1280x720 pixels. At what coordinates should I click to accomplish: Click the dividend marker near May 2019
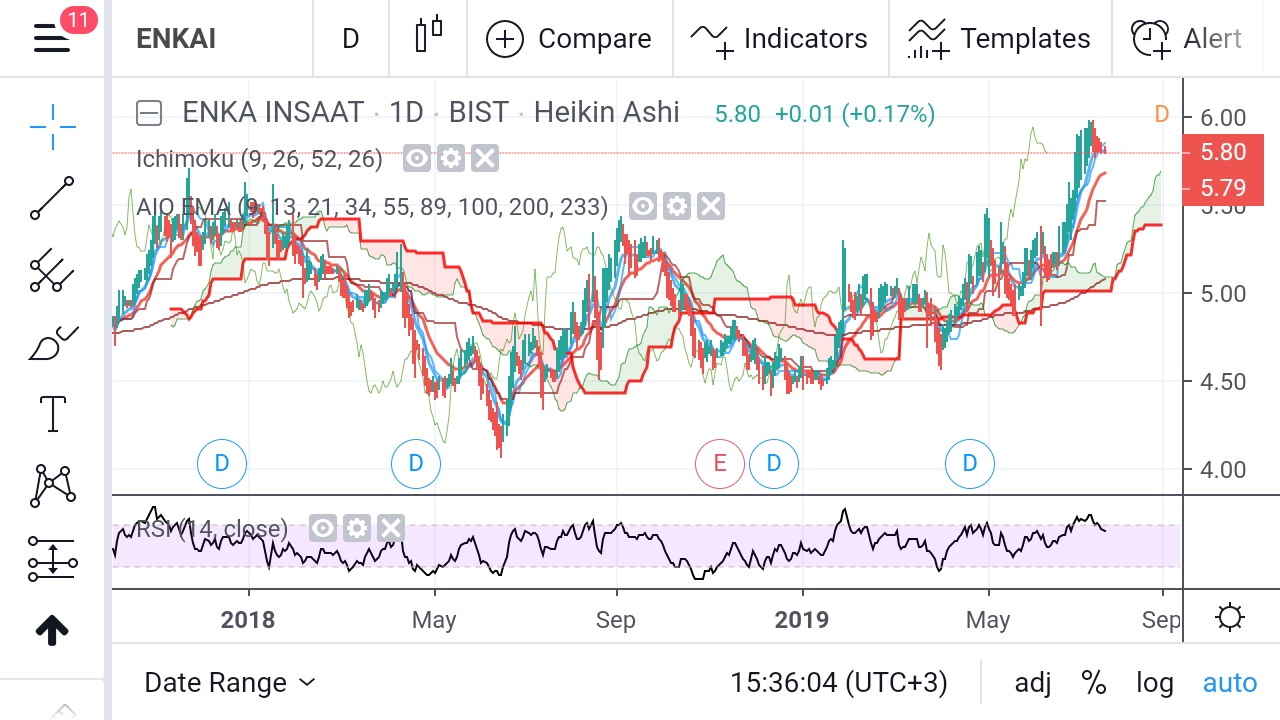pos(969,463)
